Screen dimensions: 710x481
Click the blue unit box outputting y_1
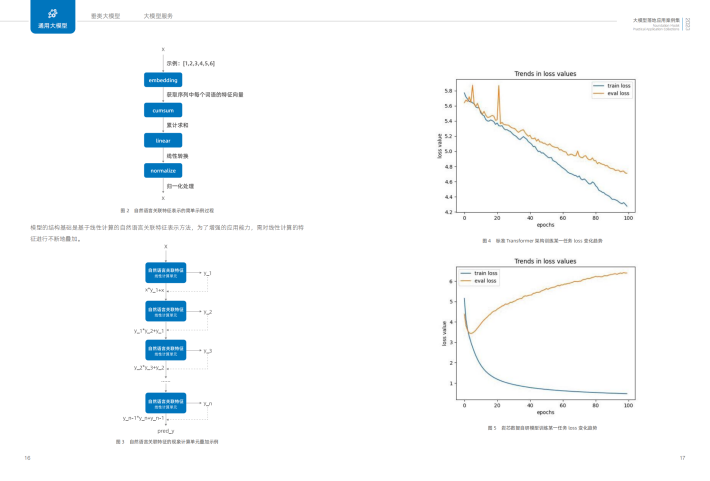pyautogui.click(x=166, y=273)
